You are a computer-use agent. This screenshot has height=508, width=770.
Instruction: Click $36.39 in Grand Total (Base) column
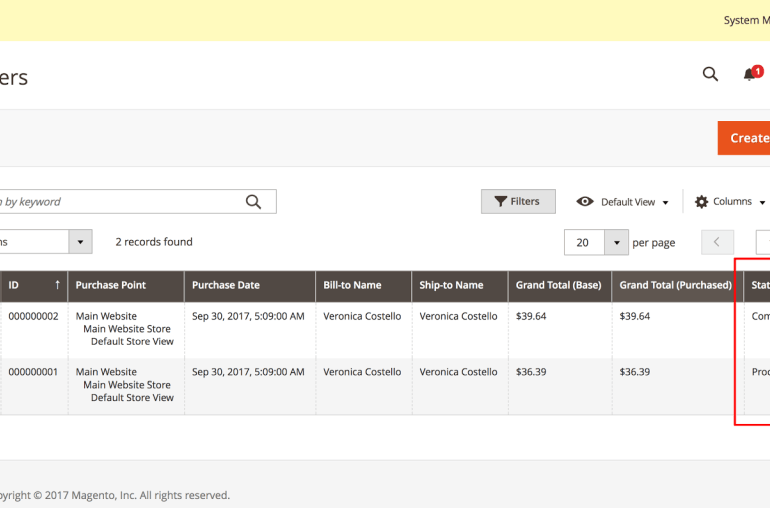531,372
